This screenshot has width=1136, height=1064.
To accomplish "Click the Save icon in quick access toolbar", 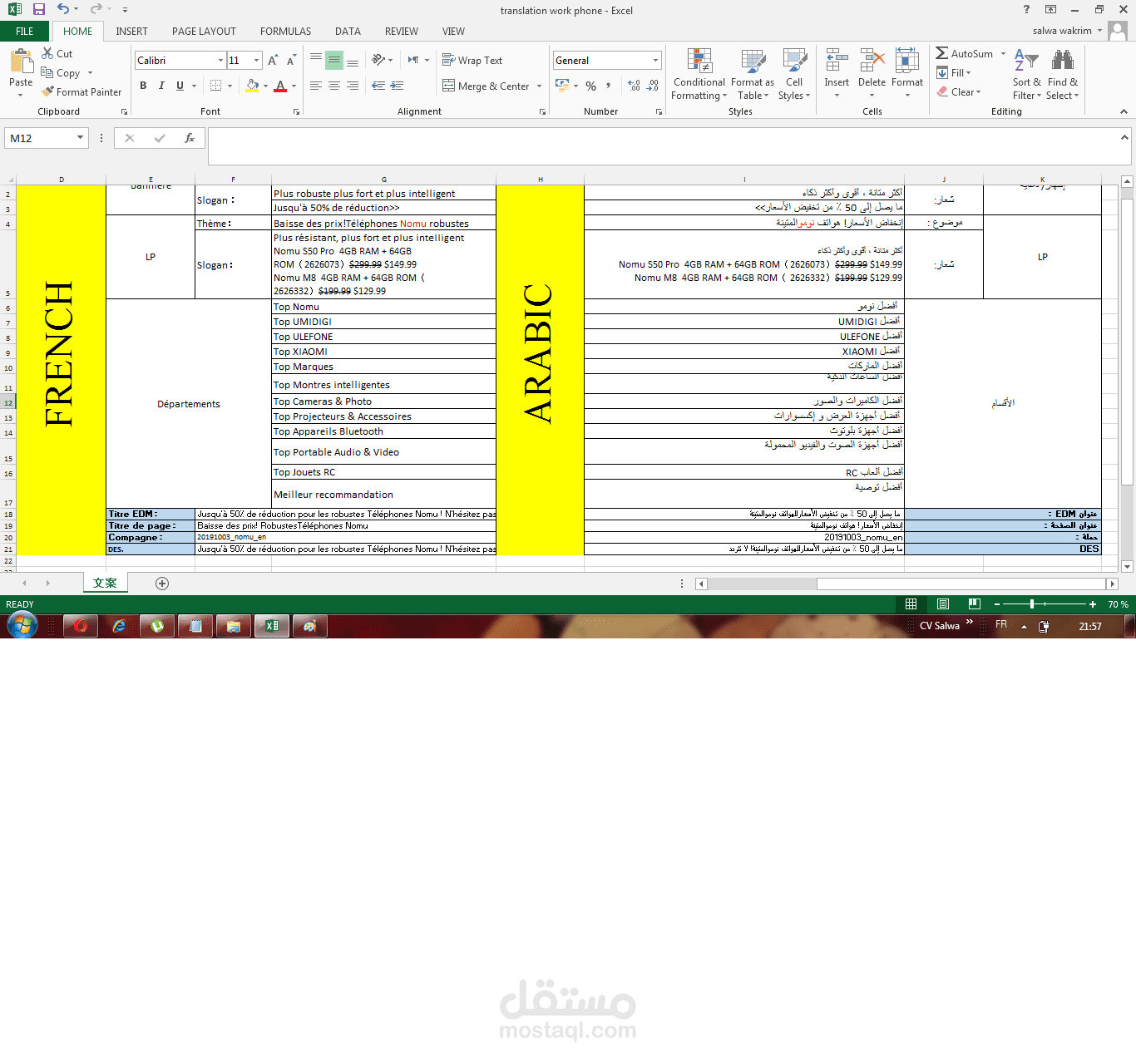I will pyautogui.click(x=38, y=9).
